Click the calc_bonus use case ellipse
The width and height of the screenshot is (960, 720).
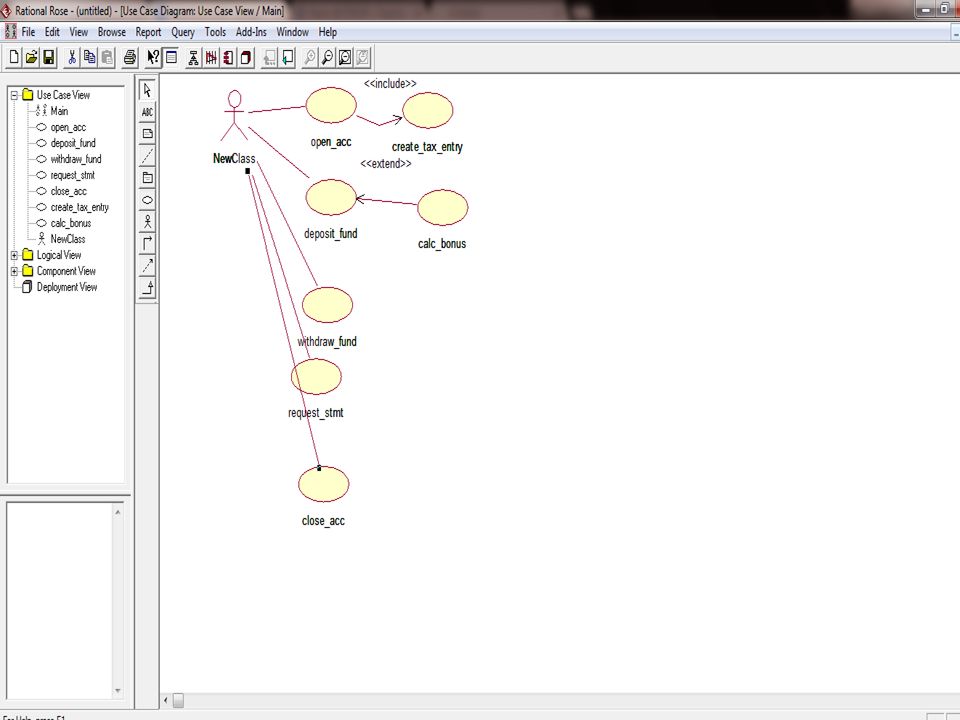click(x=443, y=208)
